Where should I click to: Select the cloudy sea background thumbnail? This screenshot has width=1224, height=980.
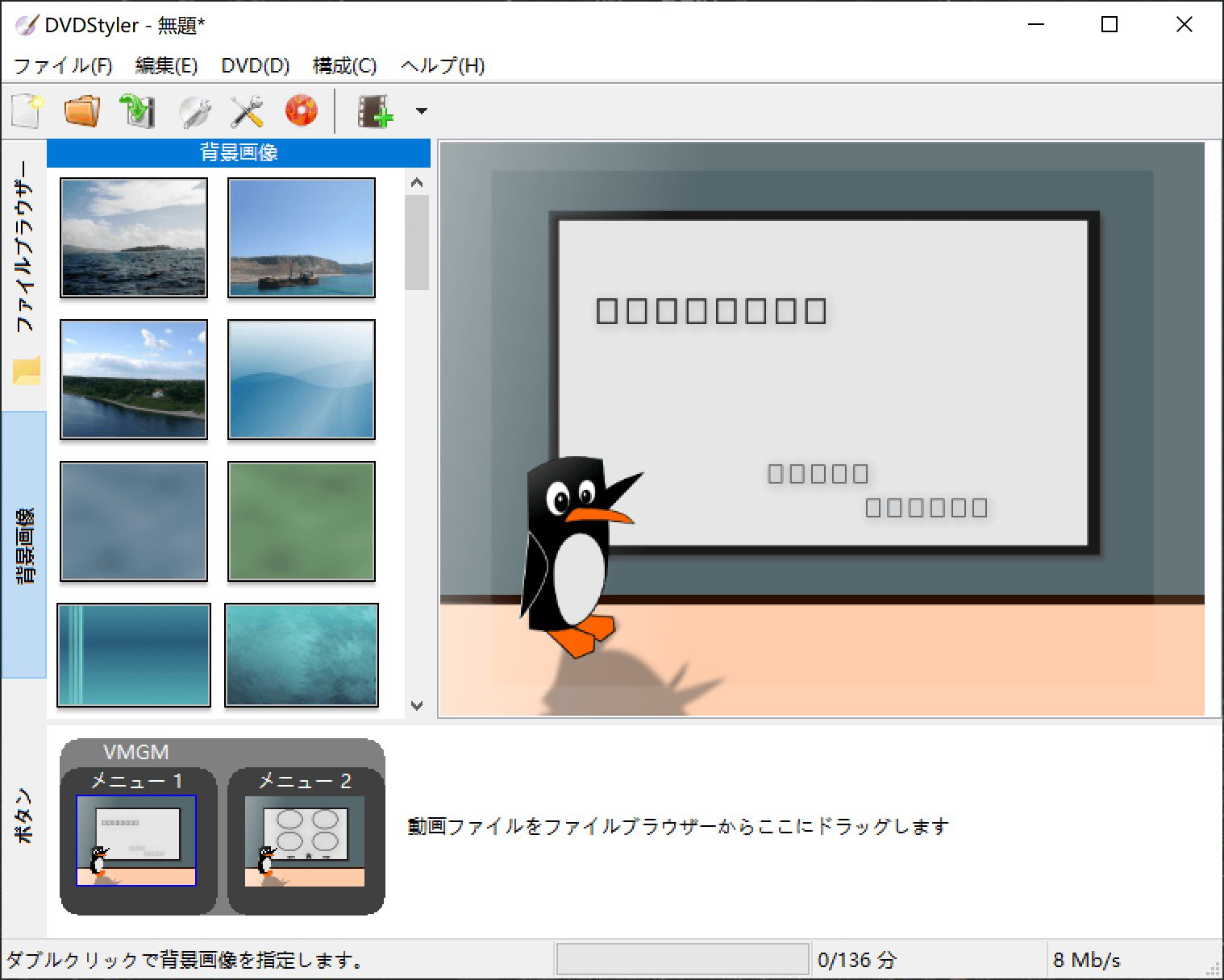coord(134,238)
